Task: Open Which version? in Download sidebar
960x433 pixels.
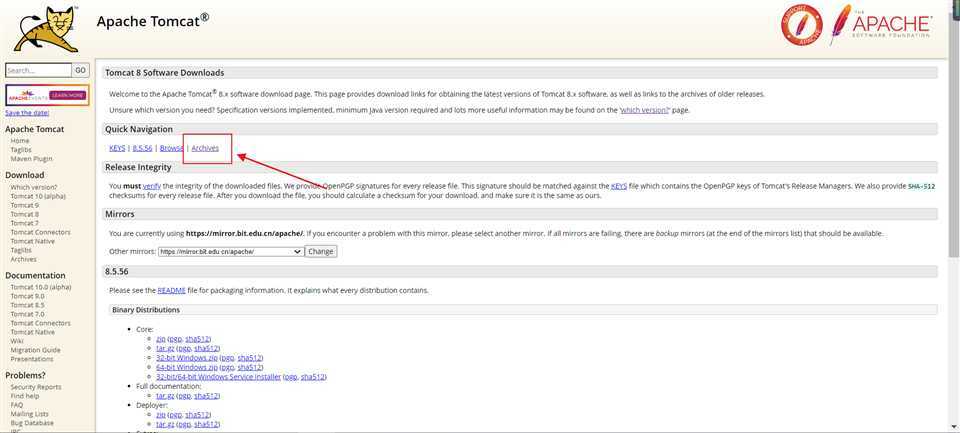Action: tap(34, 187)
